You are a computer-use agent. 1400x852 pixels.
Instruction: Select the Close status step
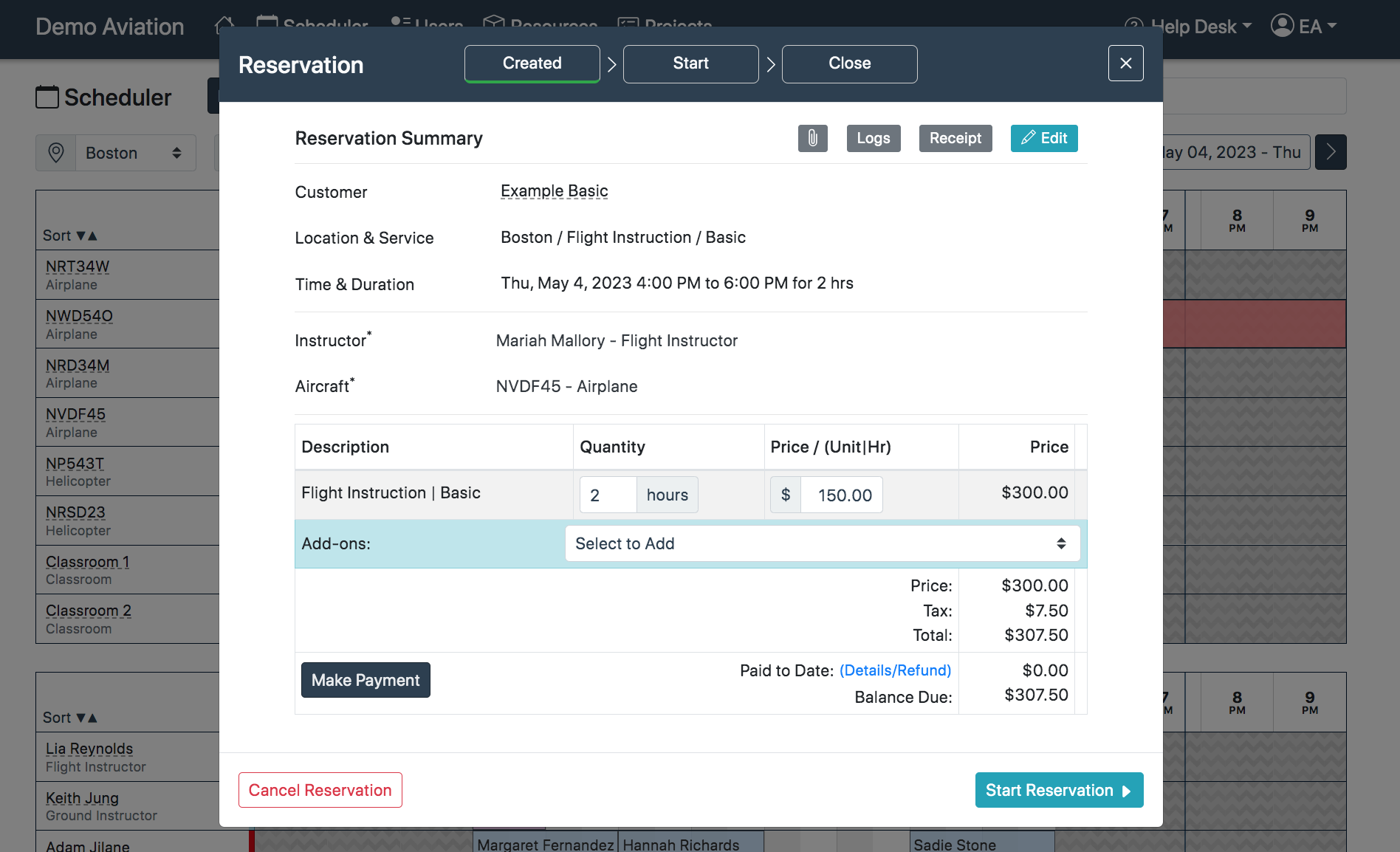coord(849,63)
